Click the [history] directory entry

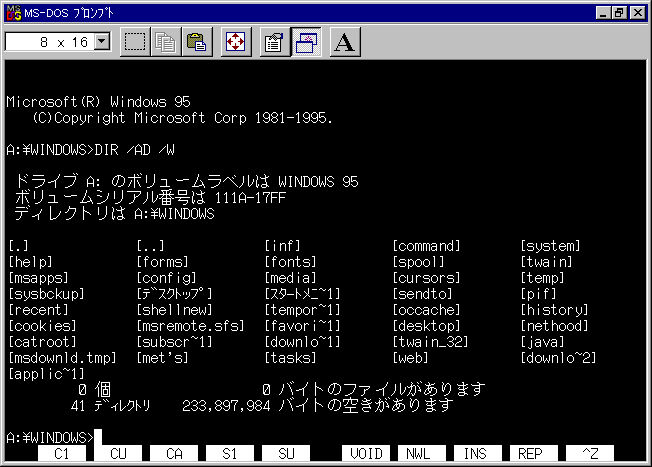pos(554,310)
